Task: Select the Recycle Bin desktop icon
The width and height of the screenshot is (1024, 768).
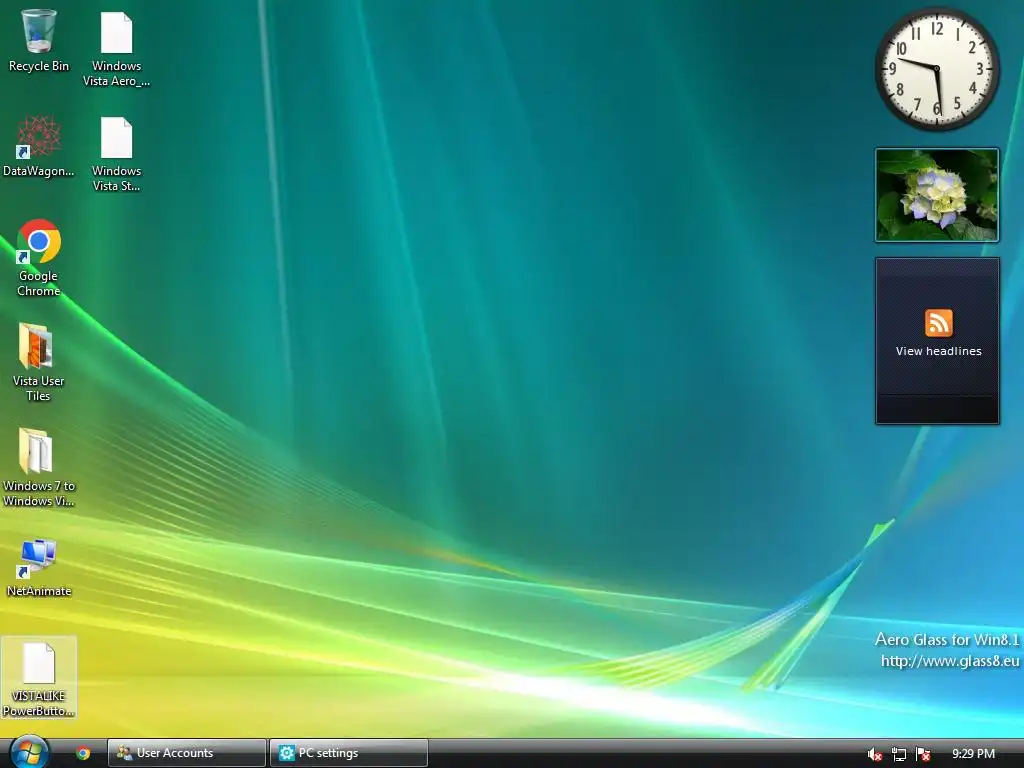Action: (x=39, y=40)
